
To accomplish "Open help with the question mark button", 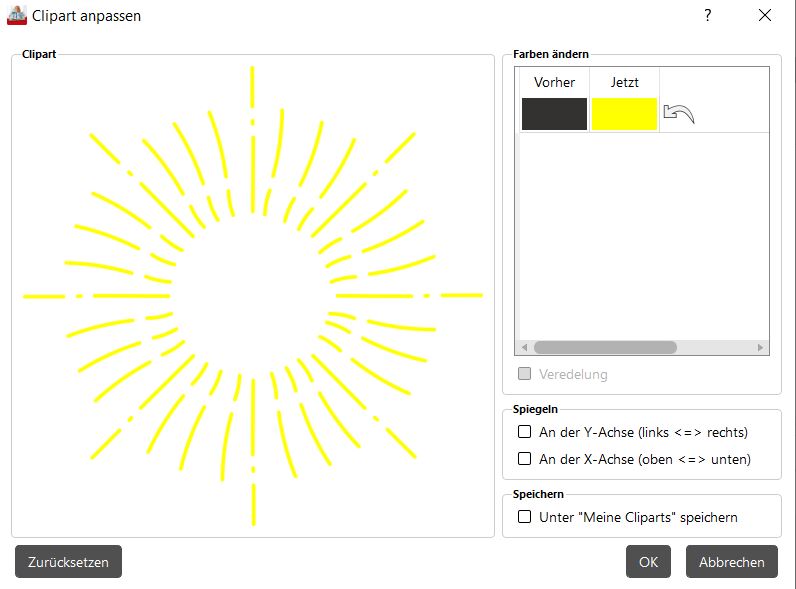I will [x=707, y=15].
